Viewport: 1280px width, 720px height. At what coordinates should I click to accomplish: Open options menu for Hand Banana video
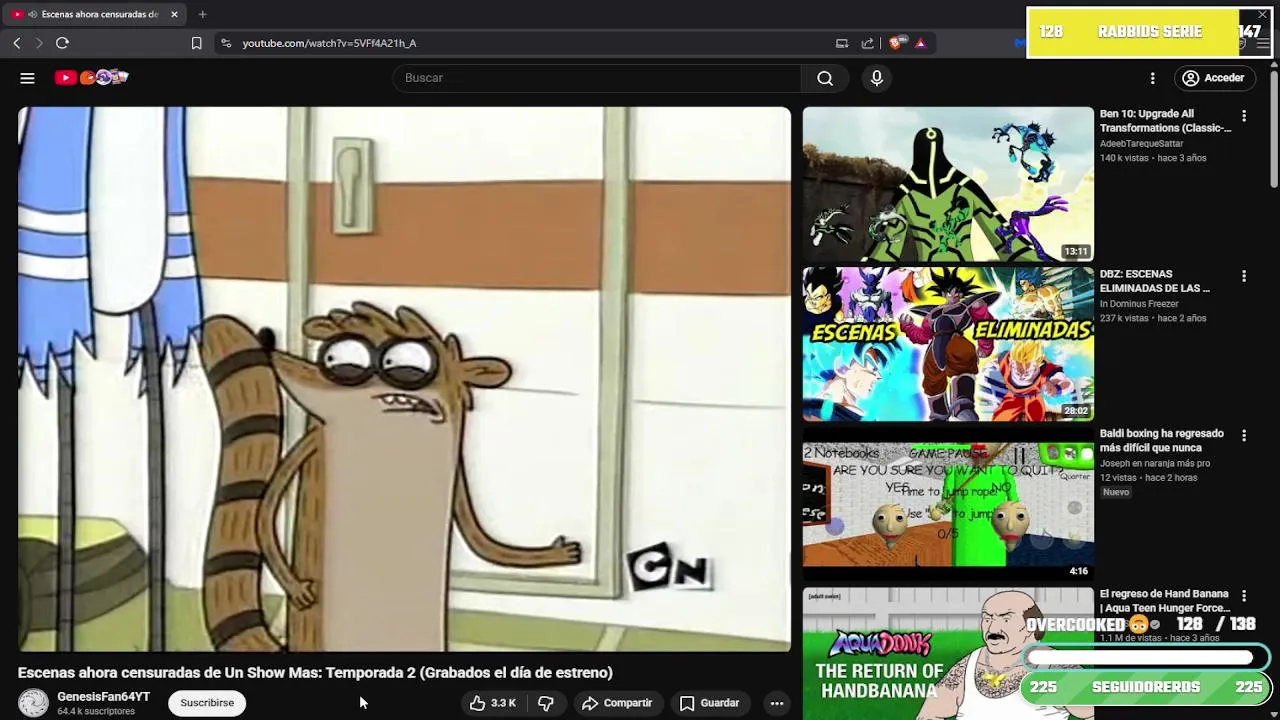point(1244,596)
